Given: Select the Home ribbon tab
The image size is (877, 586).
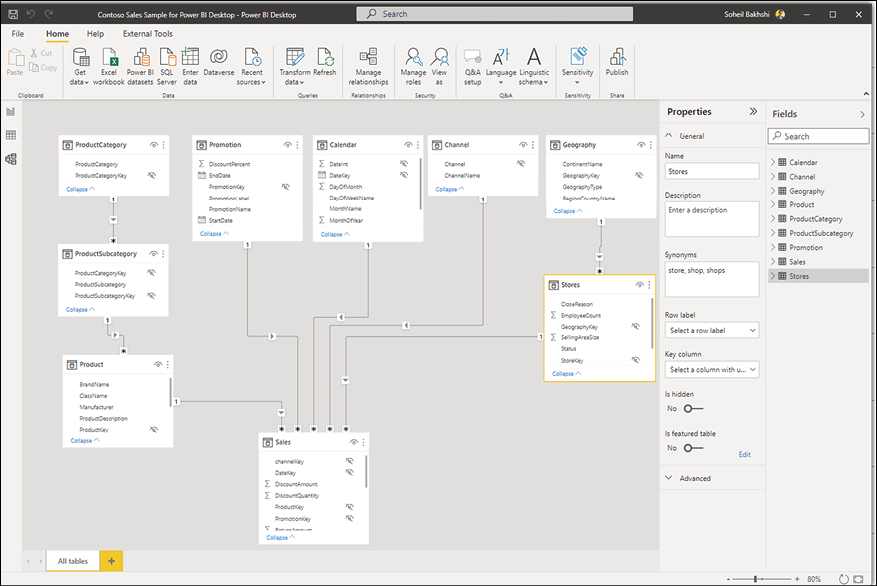Looking at the screenshot, I should click(58, 34).
